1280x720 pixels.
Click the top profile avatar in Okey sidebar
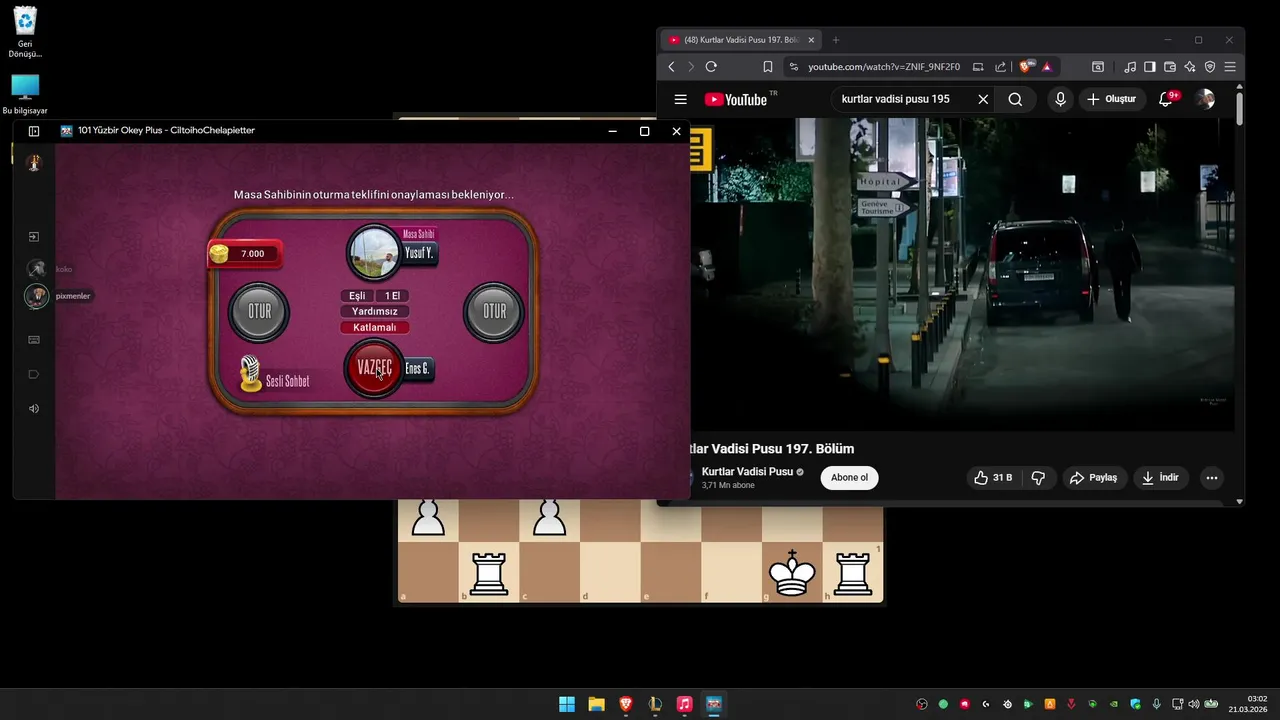[34, 162]
